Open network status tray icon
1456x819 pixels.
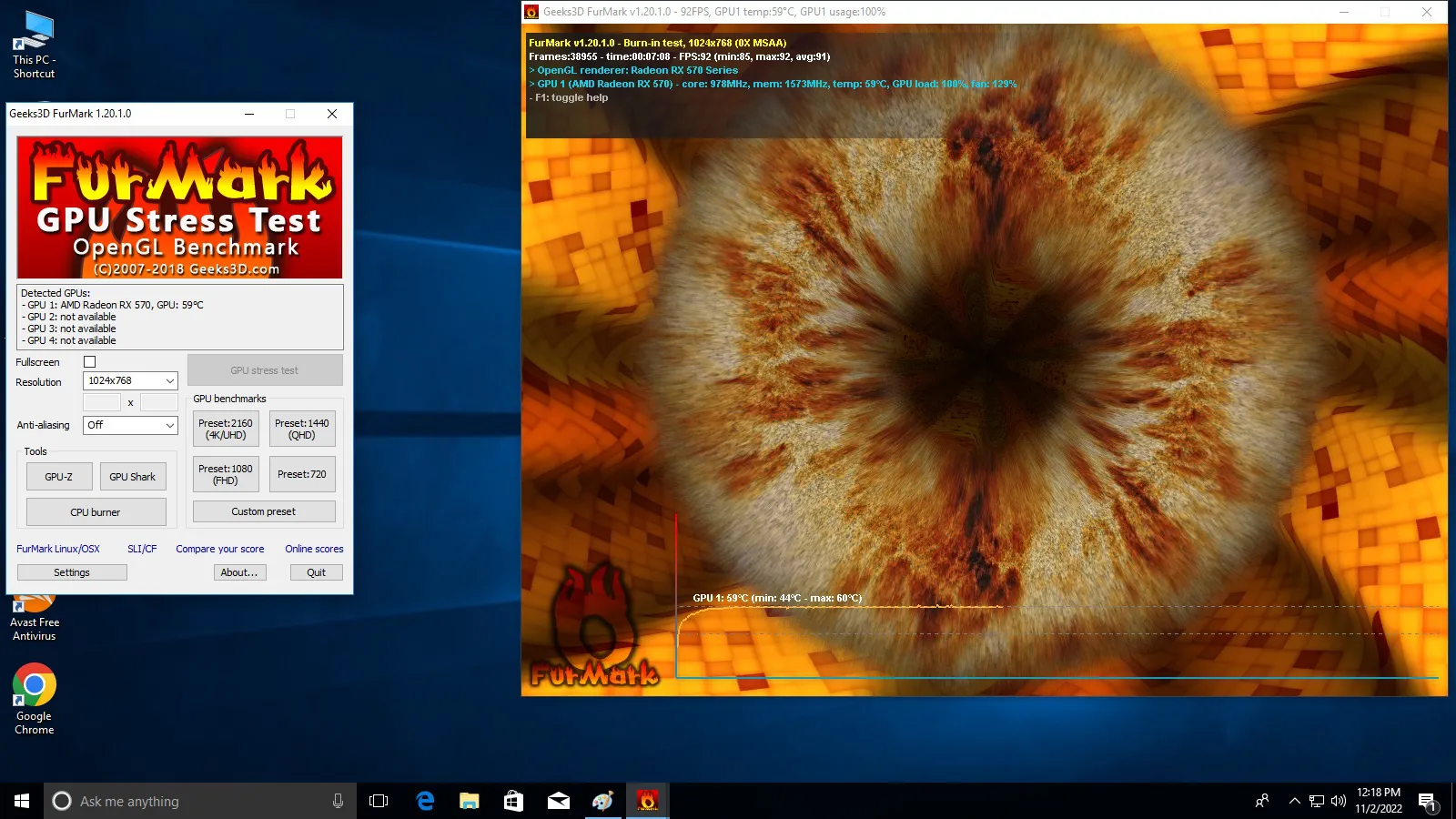click(x=1317, y=801)
